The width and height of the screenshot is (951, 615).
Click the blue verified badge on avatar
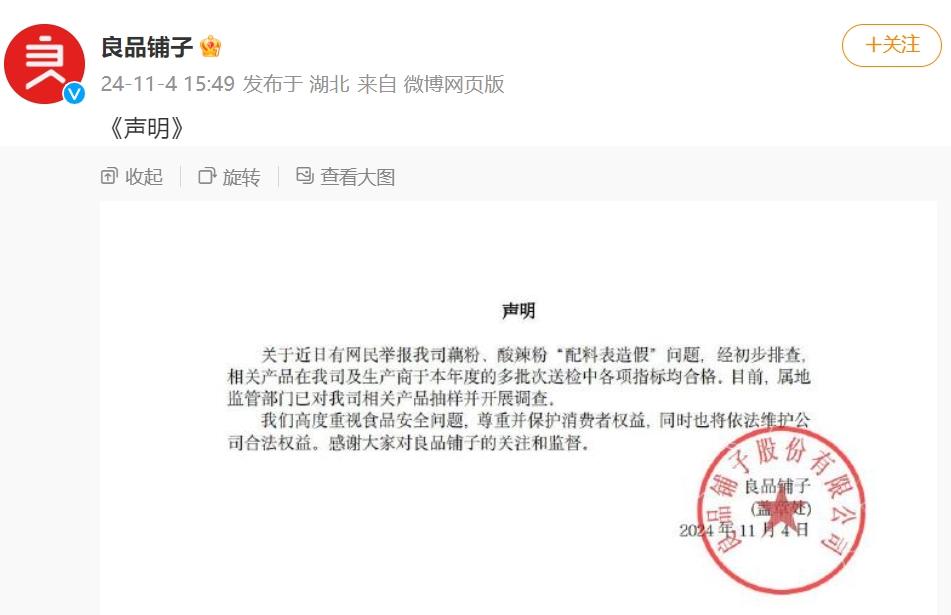point(74,93)
